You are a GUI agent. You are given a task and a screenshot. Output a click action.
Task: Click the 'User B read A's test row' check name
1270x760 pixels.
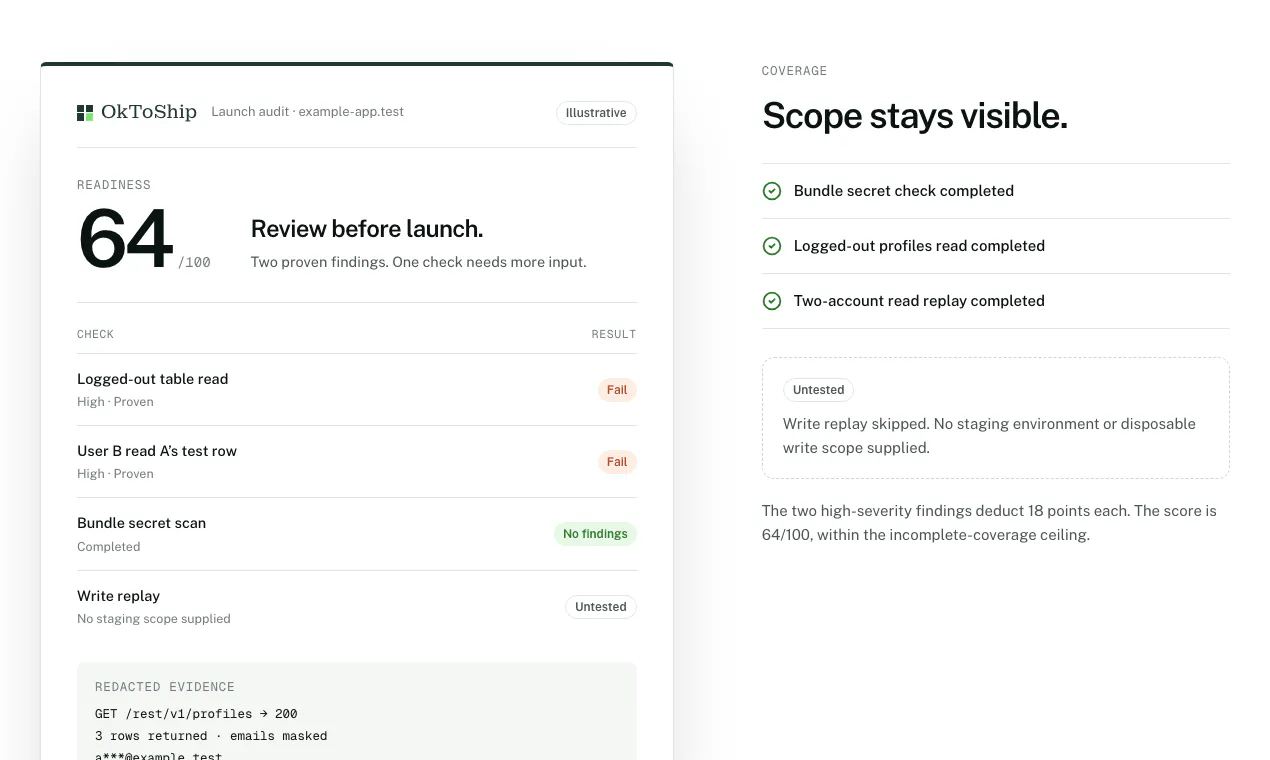[x=157, y=451]
